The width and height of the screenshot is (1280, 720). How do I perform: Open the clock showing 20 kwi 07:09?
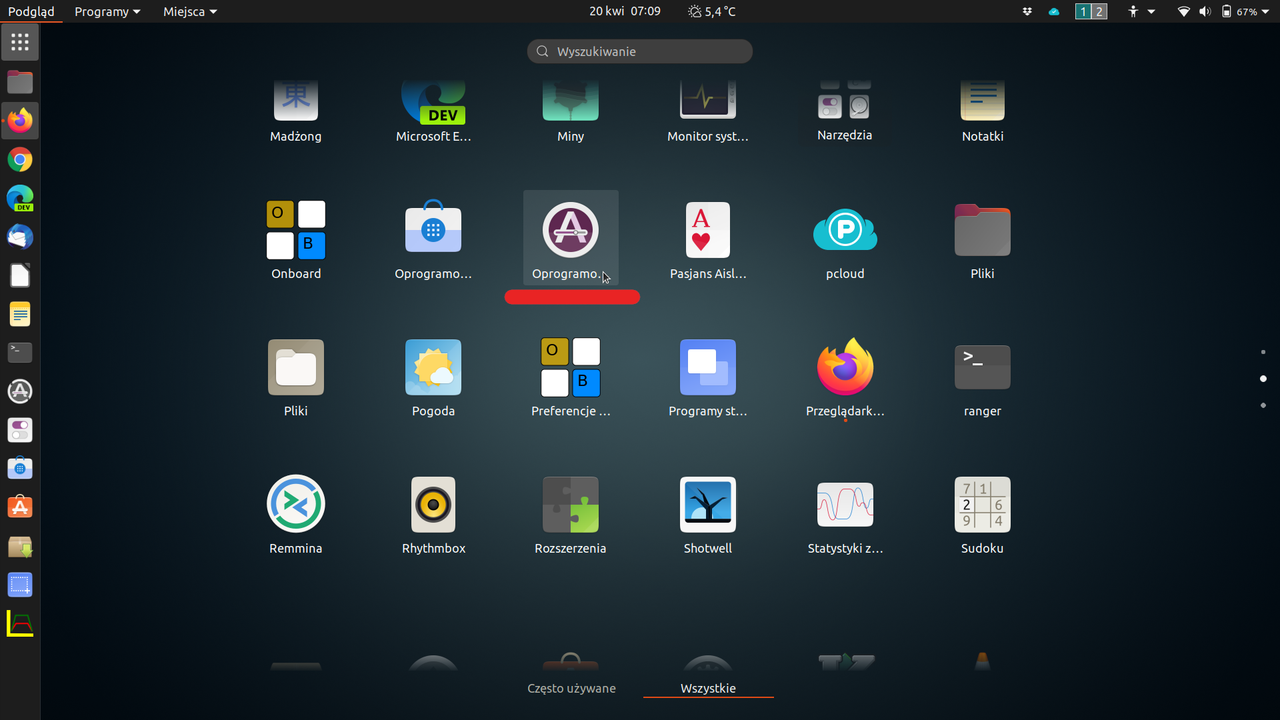[x=625, y=12]
